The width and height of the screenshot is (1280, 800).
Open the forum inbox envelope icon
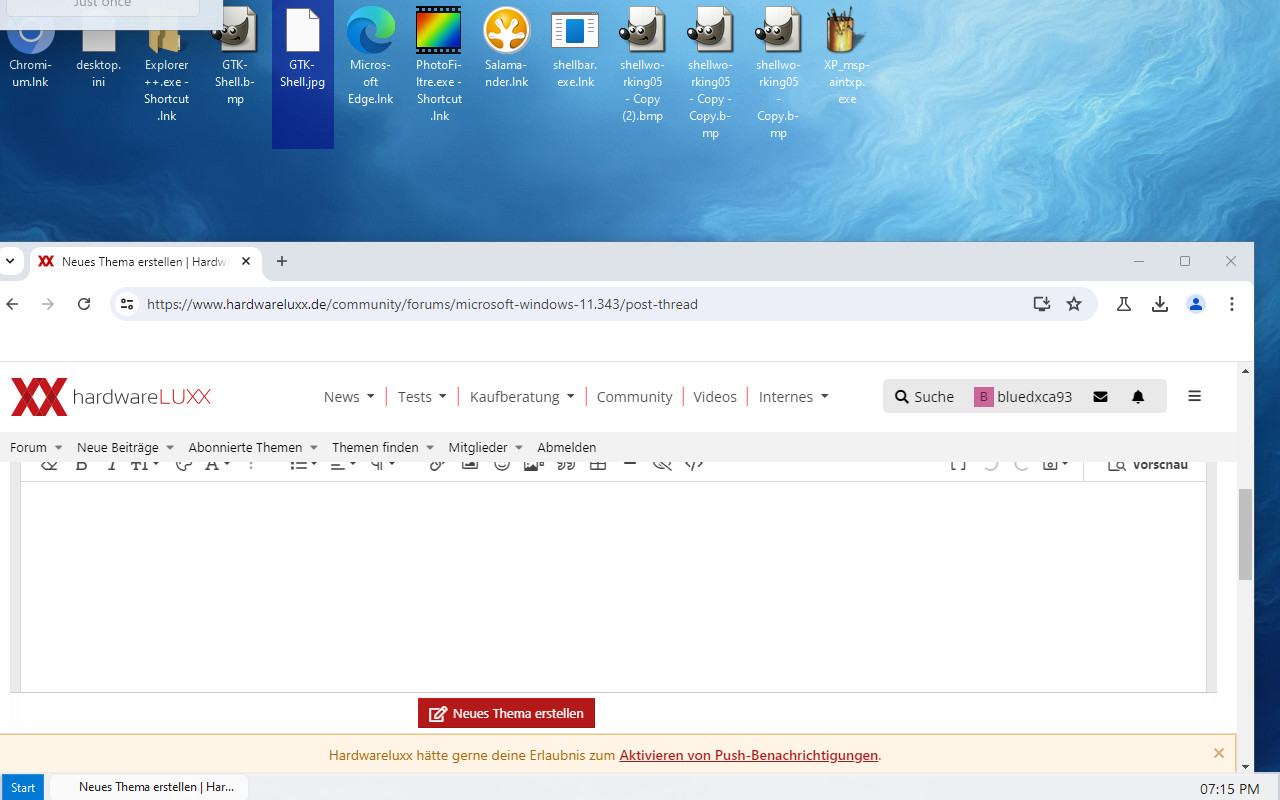1100,397
